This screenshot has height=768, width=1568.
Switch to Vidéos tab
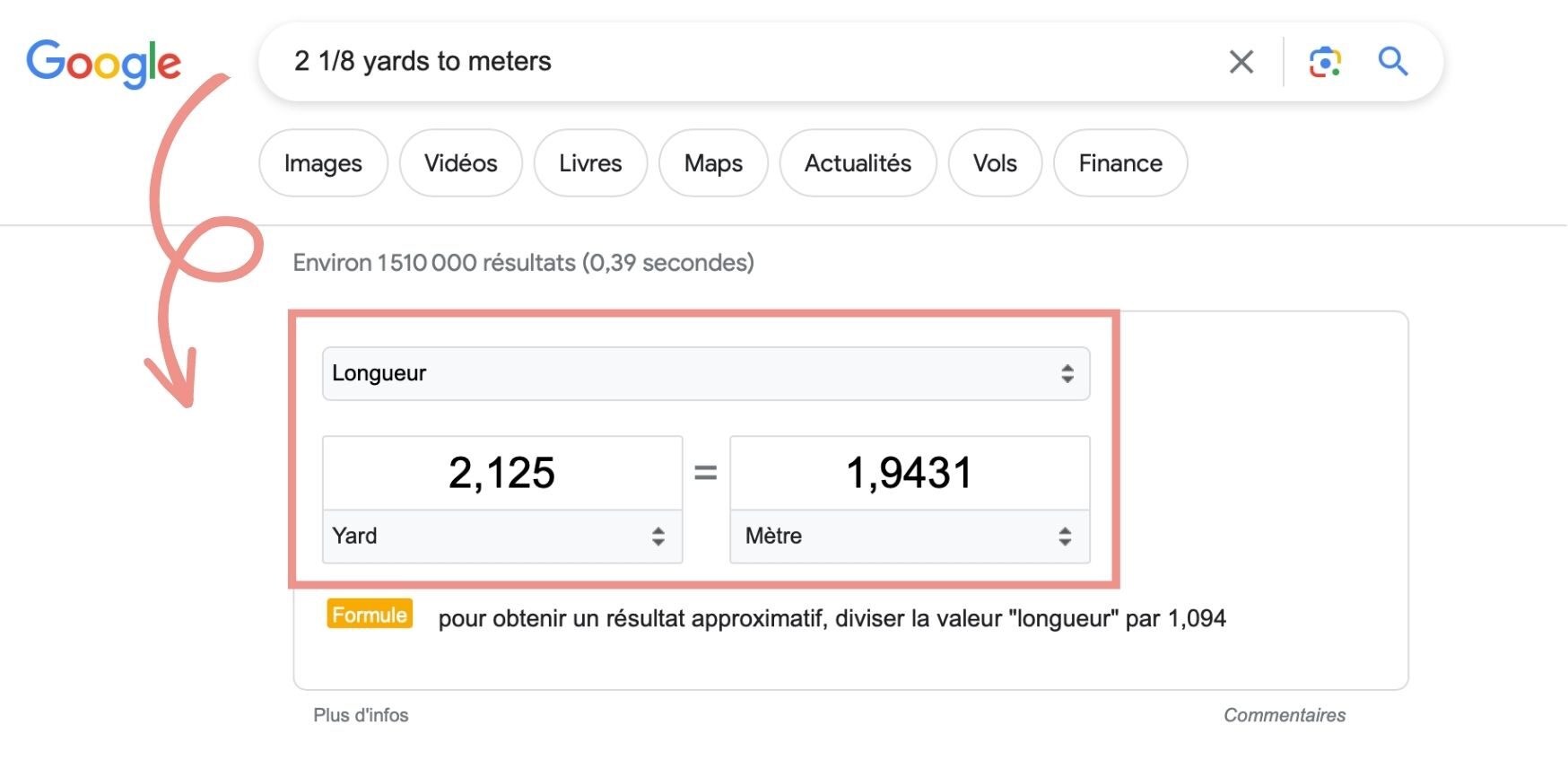click(461, 163)
